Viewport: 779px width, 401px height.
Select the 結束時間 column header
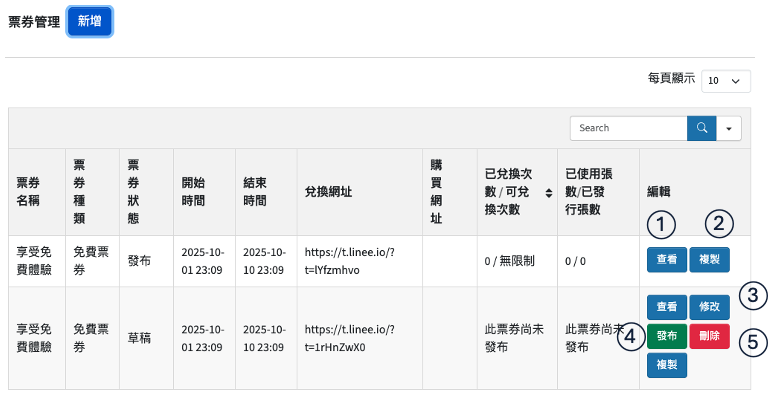(256, 191)
